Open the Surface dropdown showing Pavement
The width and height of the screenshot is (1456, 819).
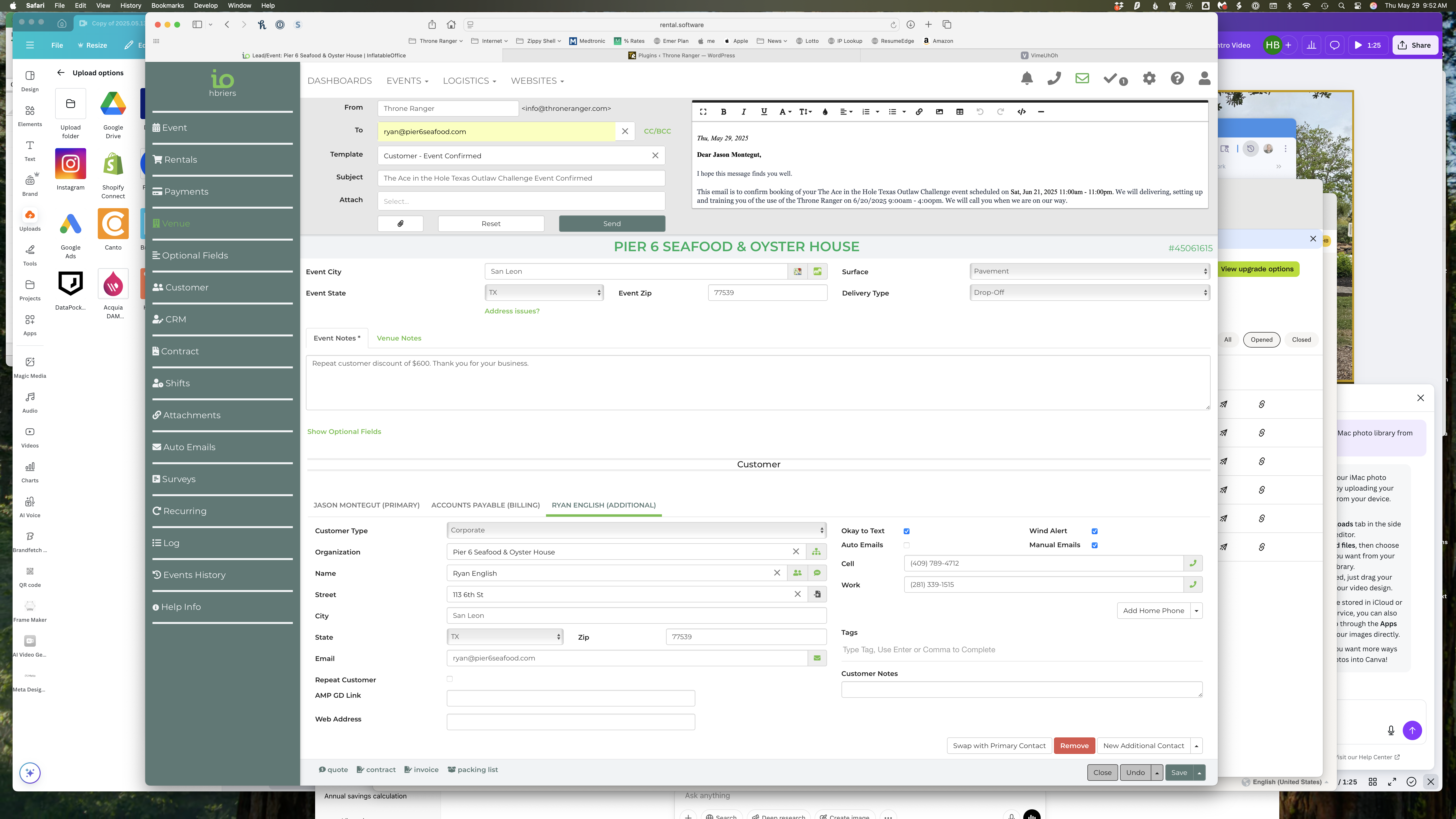[x=1089, y=271]
